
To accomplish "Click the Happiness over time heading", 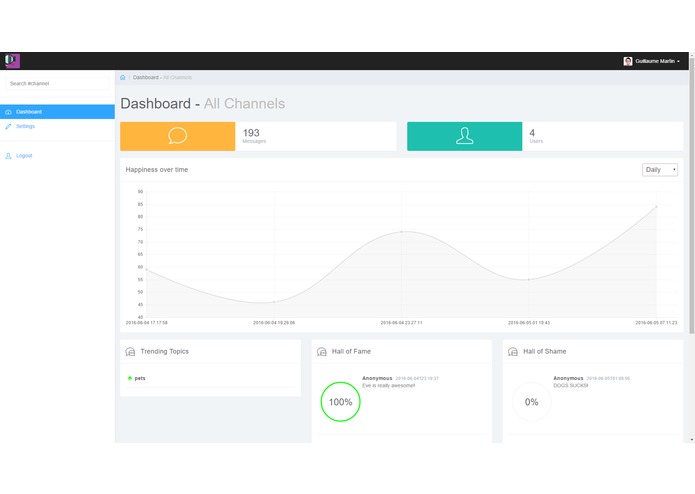I will 156,169.
